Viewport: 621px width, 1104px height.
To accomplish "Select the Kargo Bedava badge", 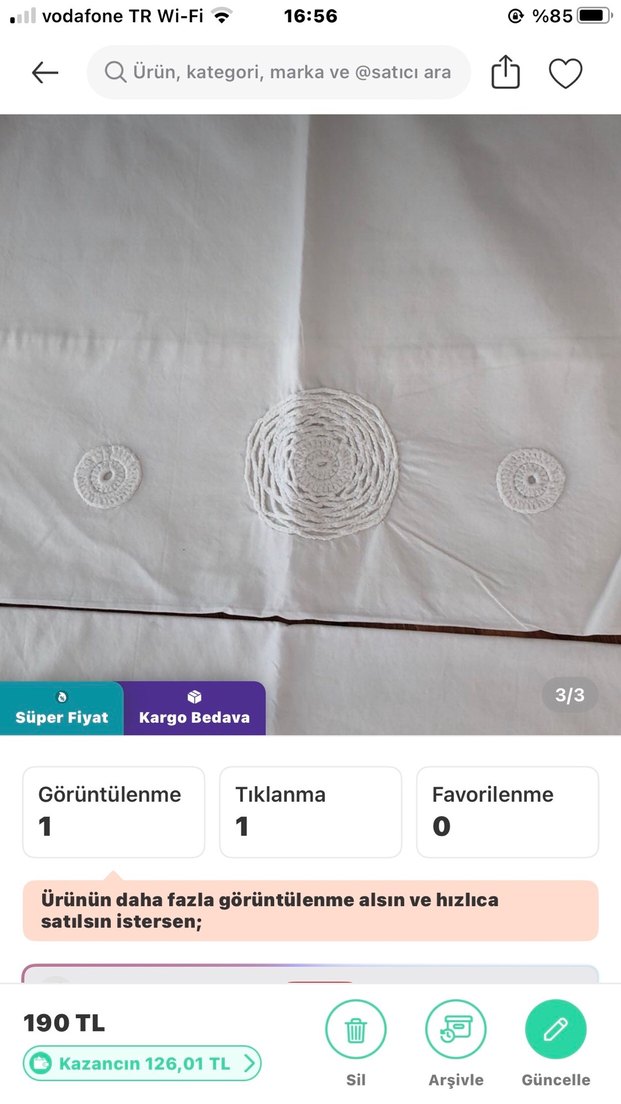I will click(194, 708).
